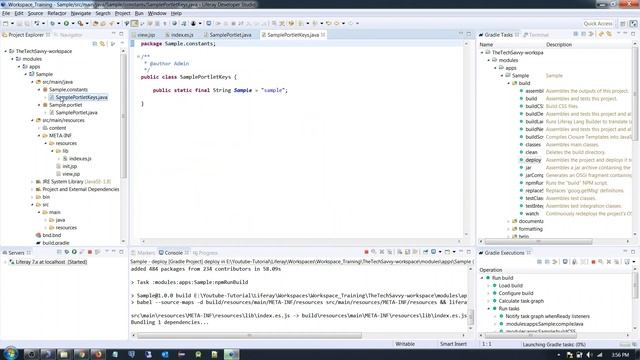This screenshot has width=640, height=360.
Task: Open the Run button dropdown arrow
Action: pyautogui.click(x=72, y=24)
